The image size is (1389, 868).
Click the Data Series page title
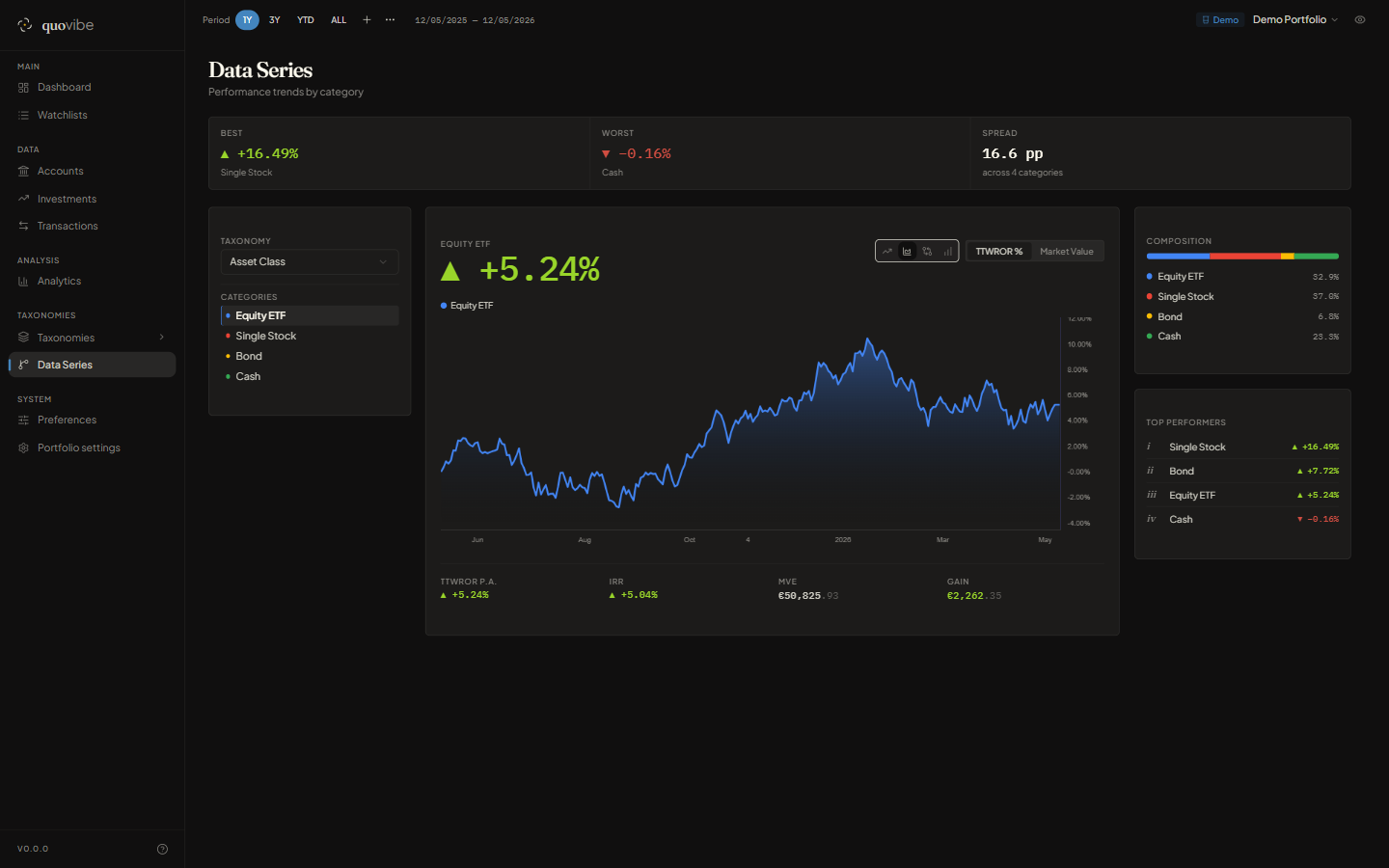pos(260,70)
